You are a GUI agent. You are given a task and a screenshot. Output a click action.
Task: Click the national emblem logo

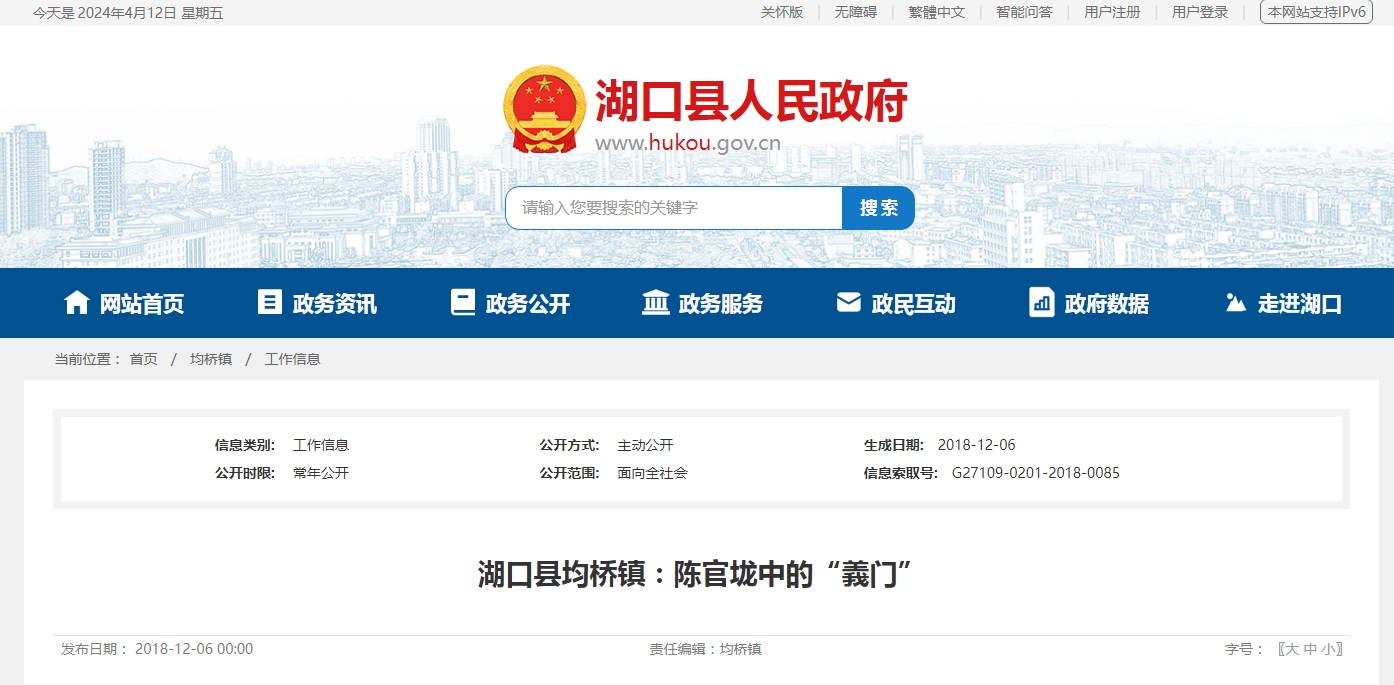[x=544, y=109]
